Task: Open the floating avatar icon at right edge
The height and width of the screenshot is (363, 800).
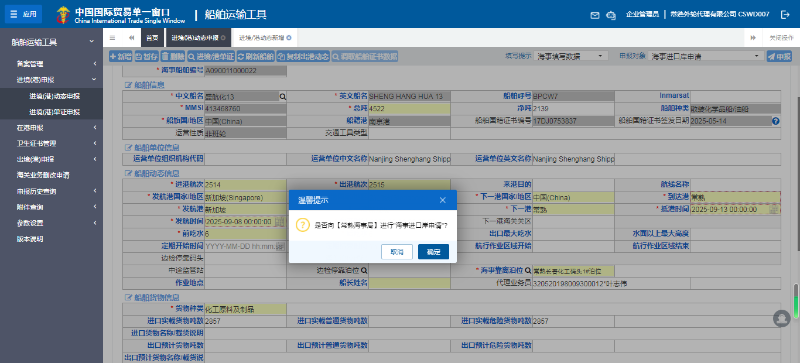Action: point(781,318)
